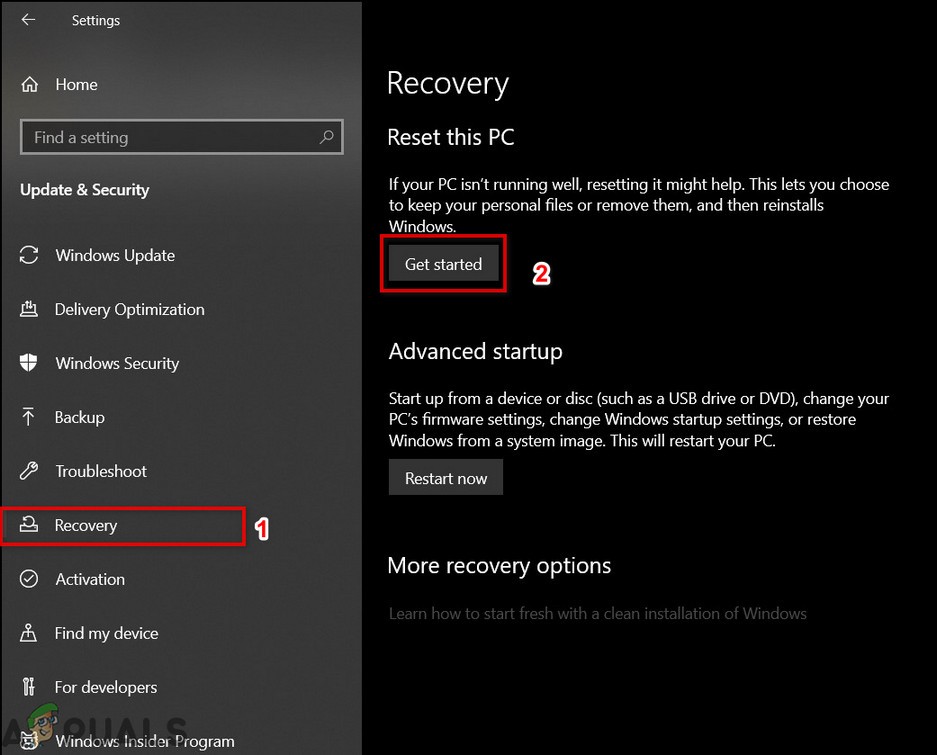Click the Delivery Optimization icon

[29, 309]
